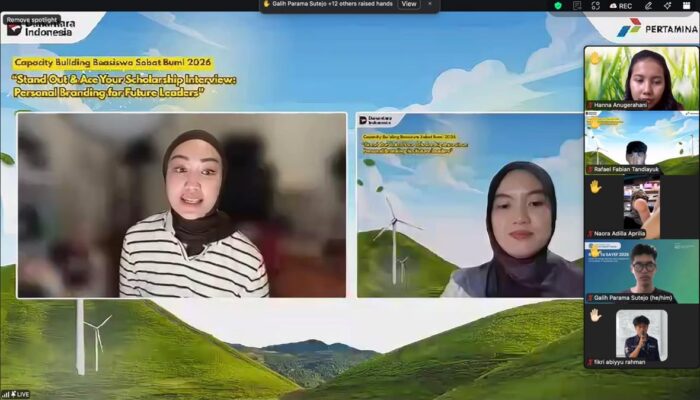
Task: Click raised hand icon on Rafael's tile
Action: [595, 123]
